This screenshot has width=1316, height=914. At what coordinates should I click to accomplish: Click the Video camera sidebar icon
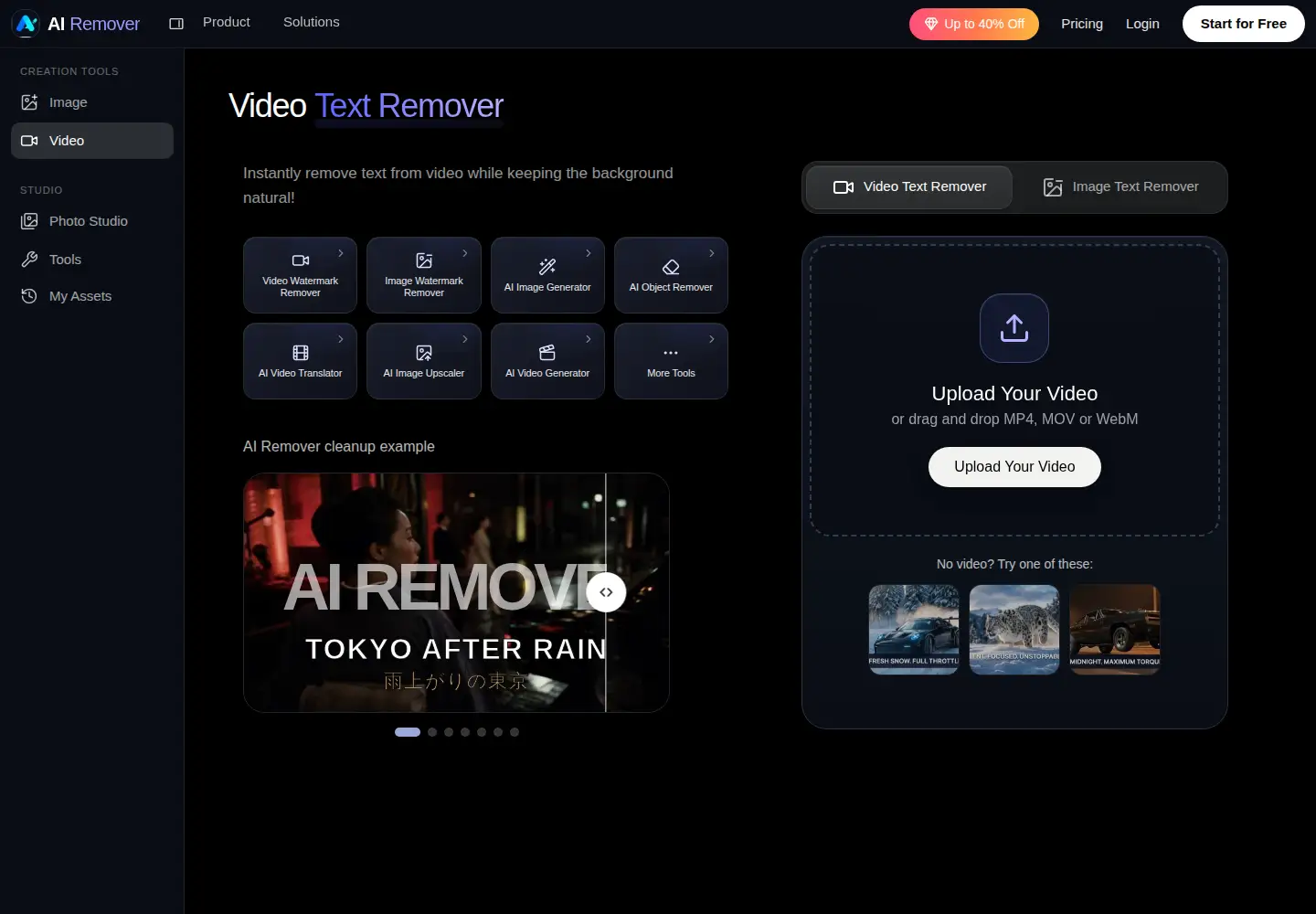point(29,141)
